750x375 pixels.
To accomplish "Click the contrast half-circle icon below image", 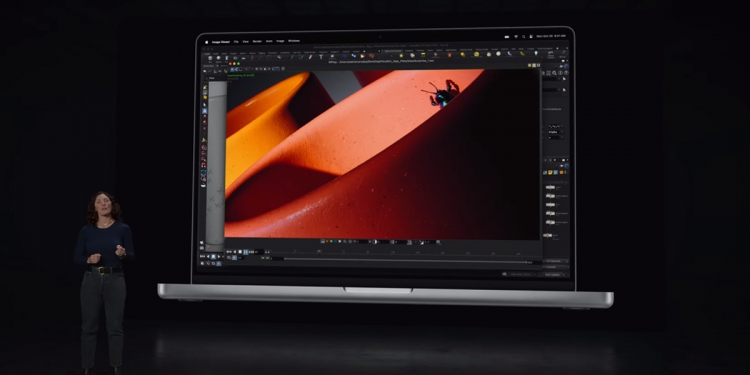I will (375, 242).
